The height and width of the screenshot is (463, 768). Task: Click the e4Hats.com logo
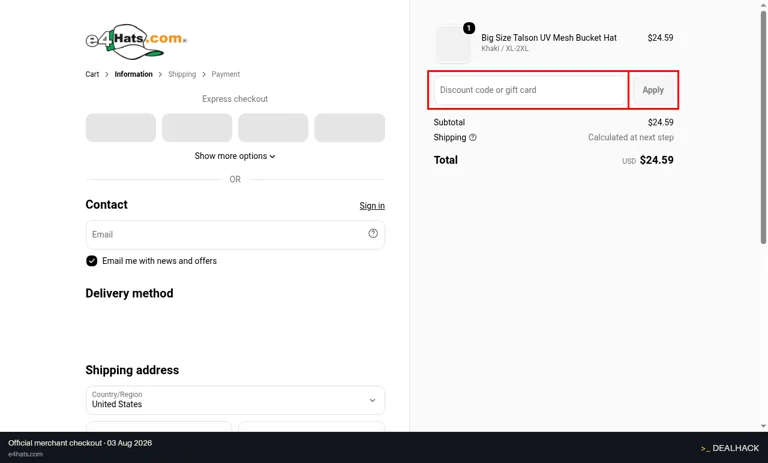point(136,42)
